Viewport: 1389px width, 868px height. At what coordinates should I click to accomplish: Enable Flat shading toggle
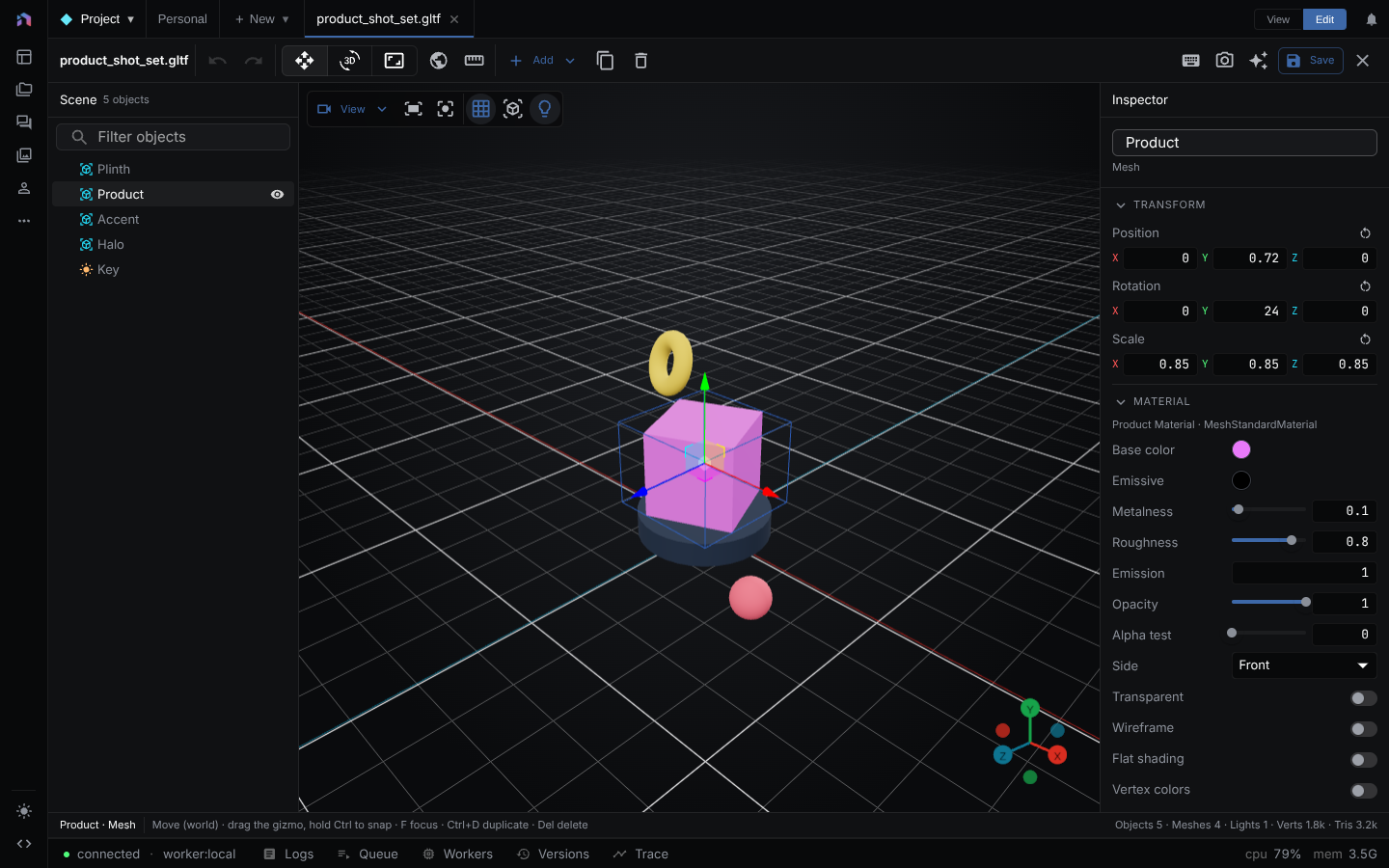1363,760
